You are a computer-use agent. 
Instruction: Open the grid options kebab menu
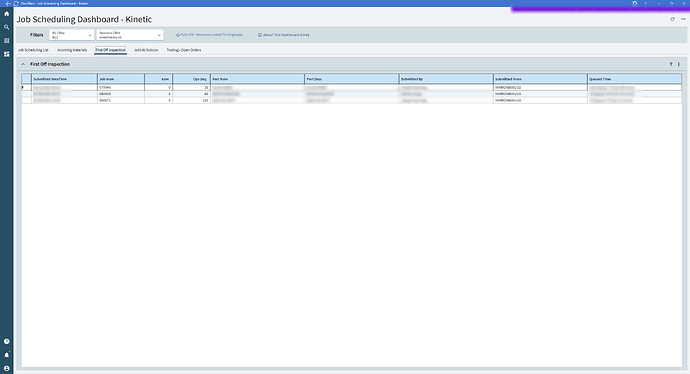point(679,64)
